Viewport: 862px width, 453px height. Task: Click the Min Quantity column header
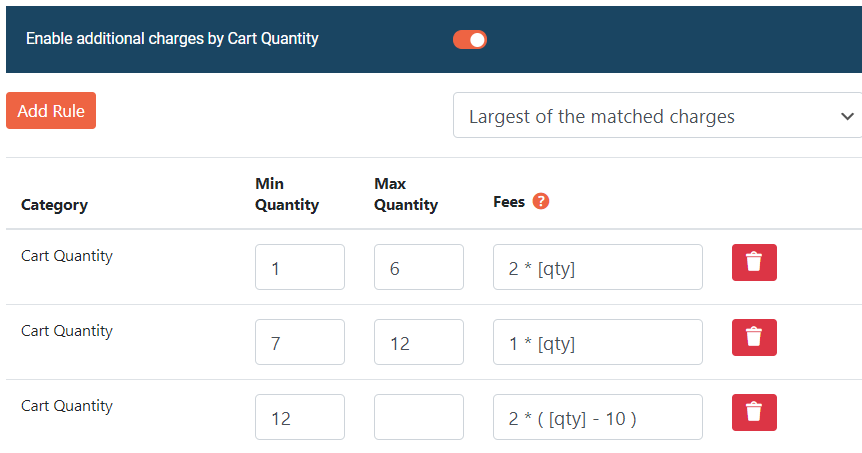(287, 194)
